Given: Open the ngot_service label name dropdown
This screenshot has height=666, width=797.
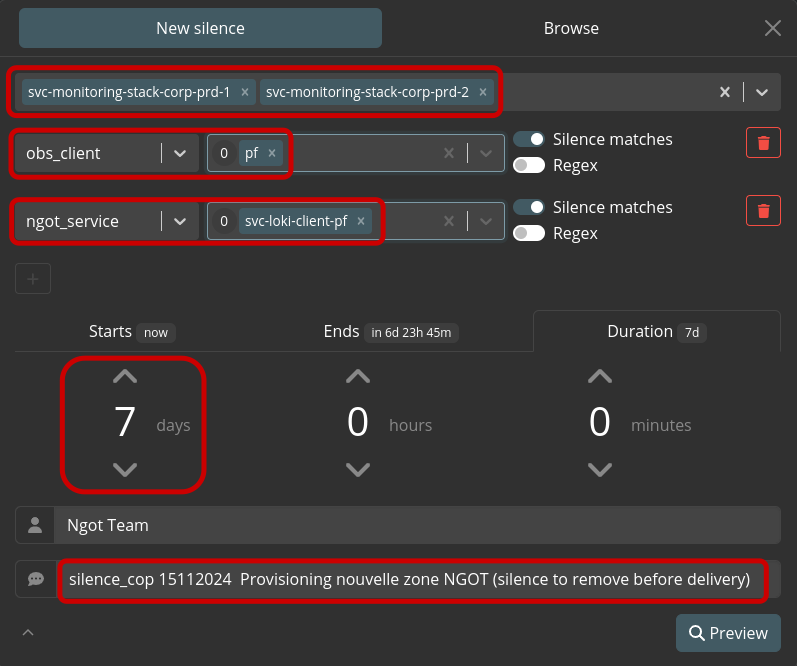Looking at the screenshot, I should point(180,221).
